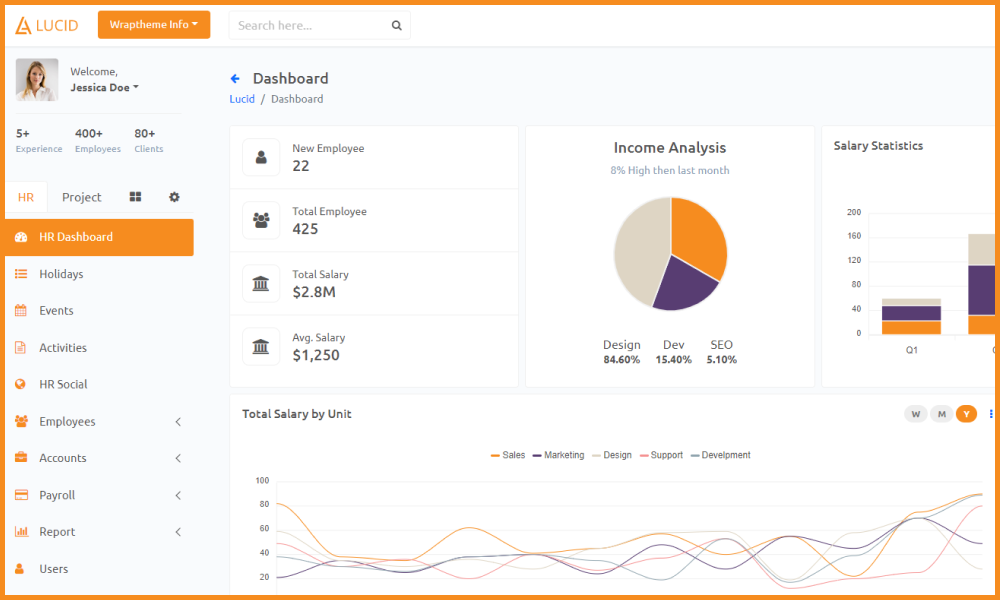Click the Lucid breadcrumb link
The image size is (1000, 600).
(x=242, y=99)
